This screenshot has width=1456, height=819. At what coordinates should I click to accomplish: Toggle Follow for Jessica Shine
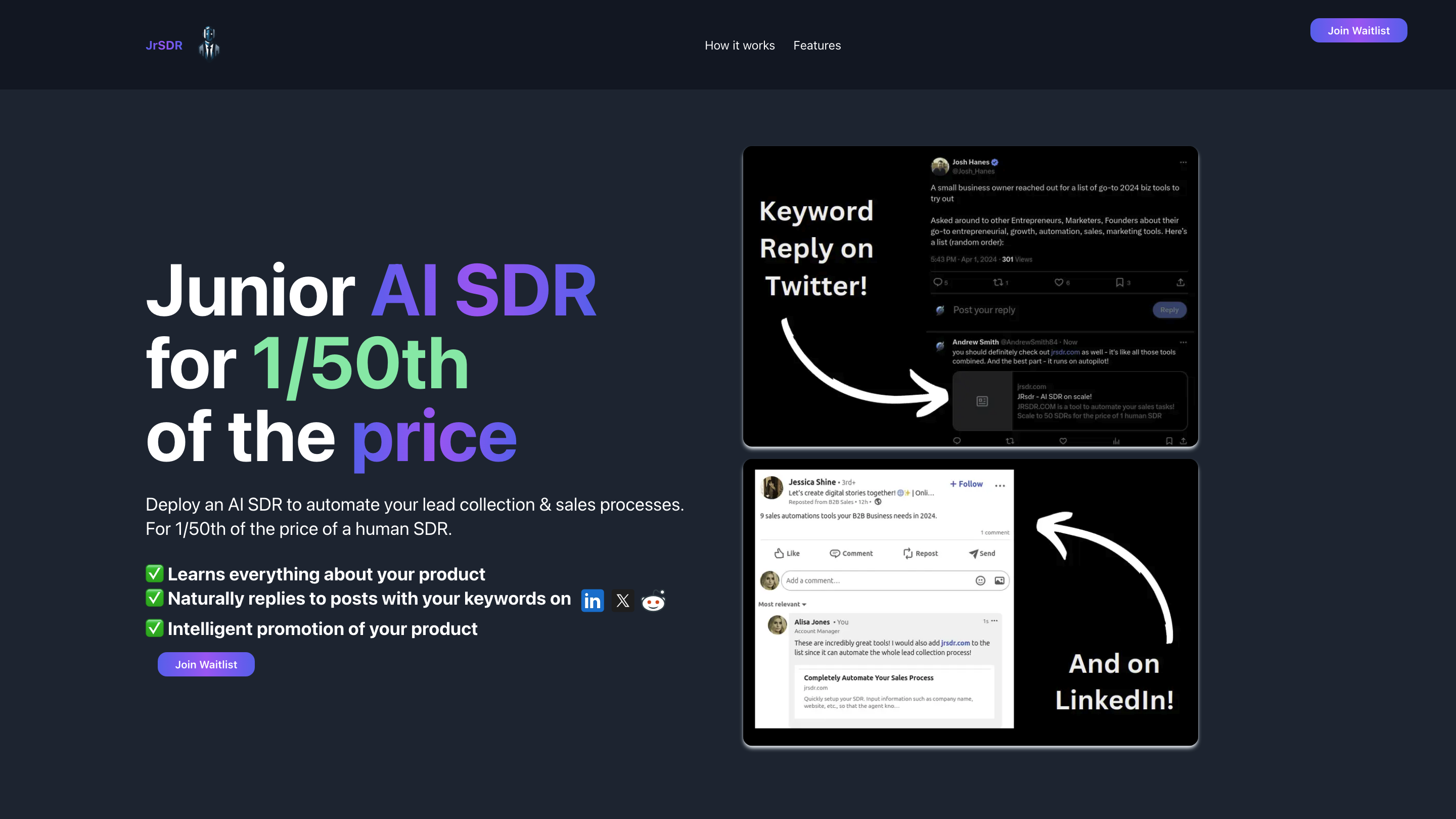pos(966,484)
